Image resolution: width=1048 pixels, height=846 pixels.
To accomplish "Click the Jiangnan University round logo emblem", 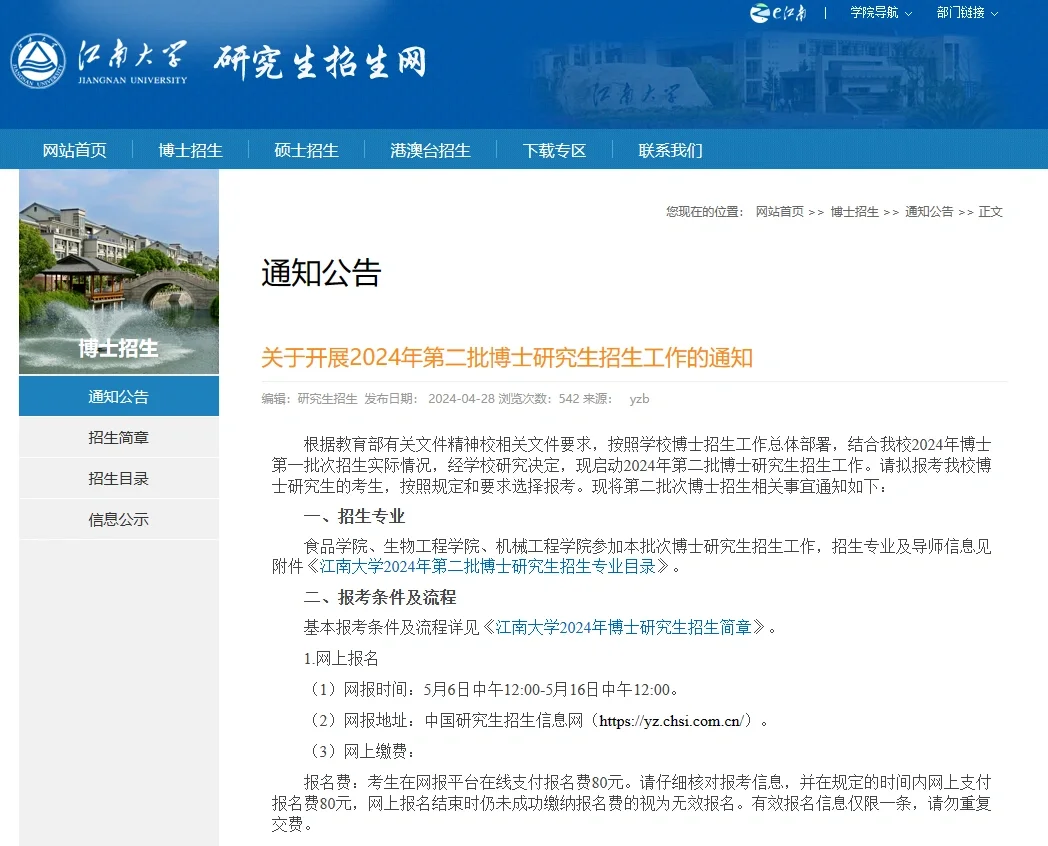I will coord(38,61).
